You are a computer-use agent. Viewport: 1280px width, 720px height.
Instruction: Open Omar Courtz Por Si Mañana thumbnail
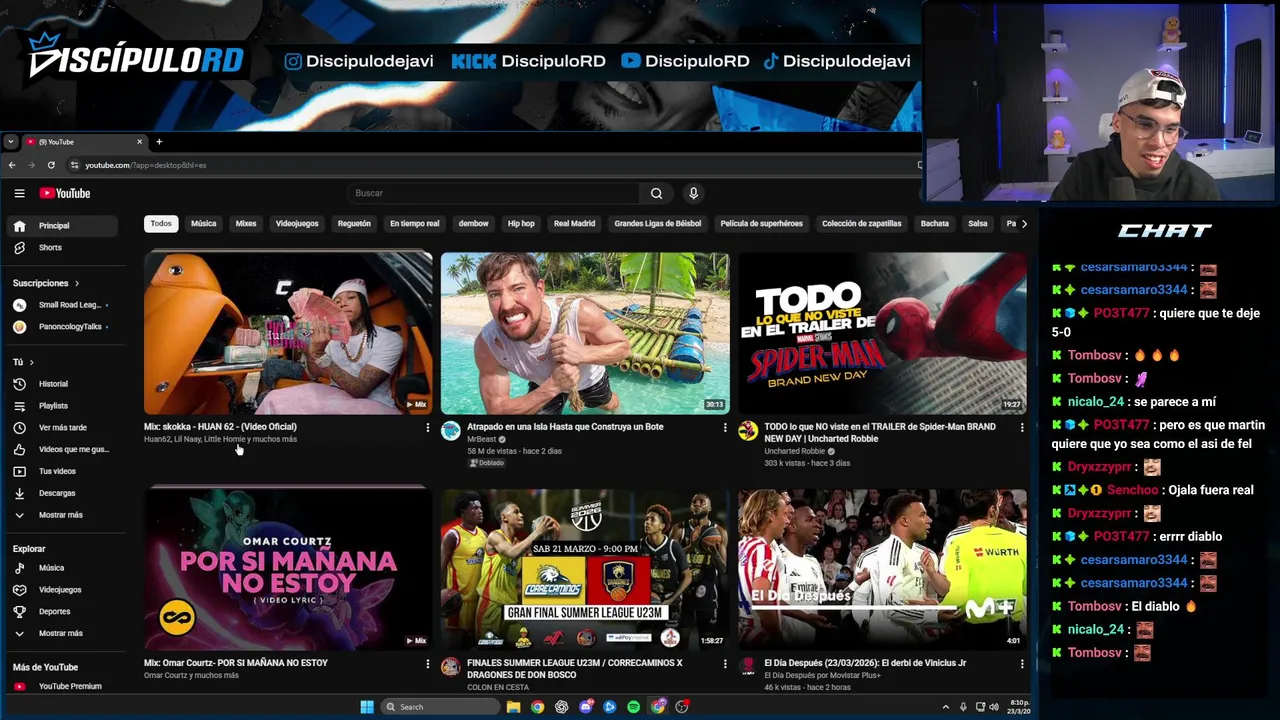pos(288,570)
